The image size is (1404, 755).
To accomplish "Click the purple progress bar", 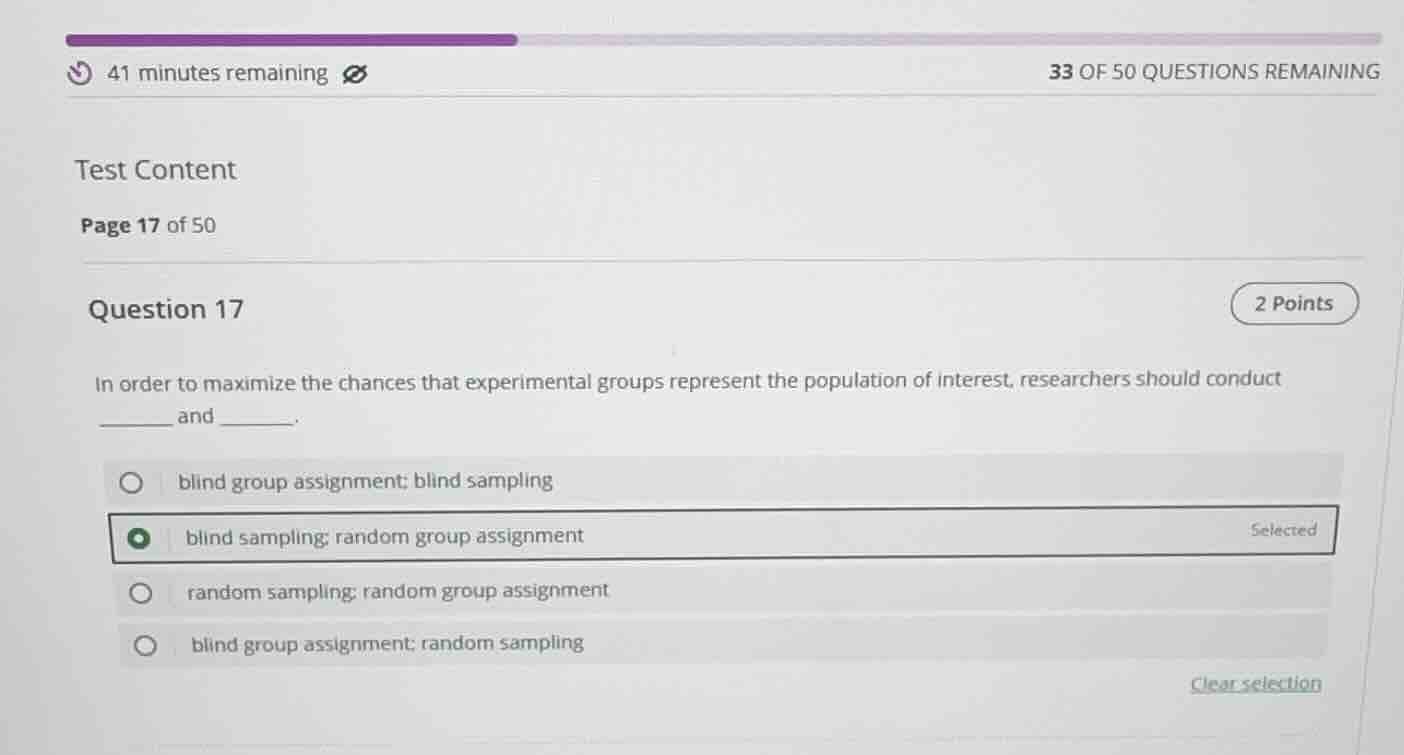I will 290,38.
